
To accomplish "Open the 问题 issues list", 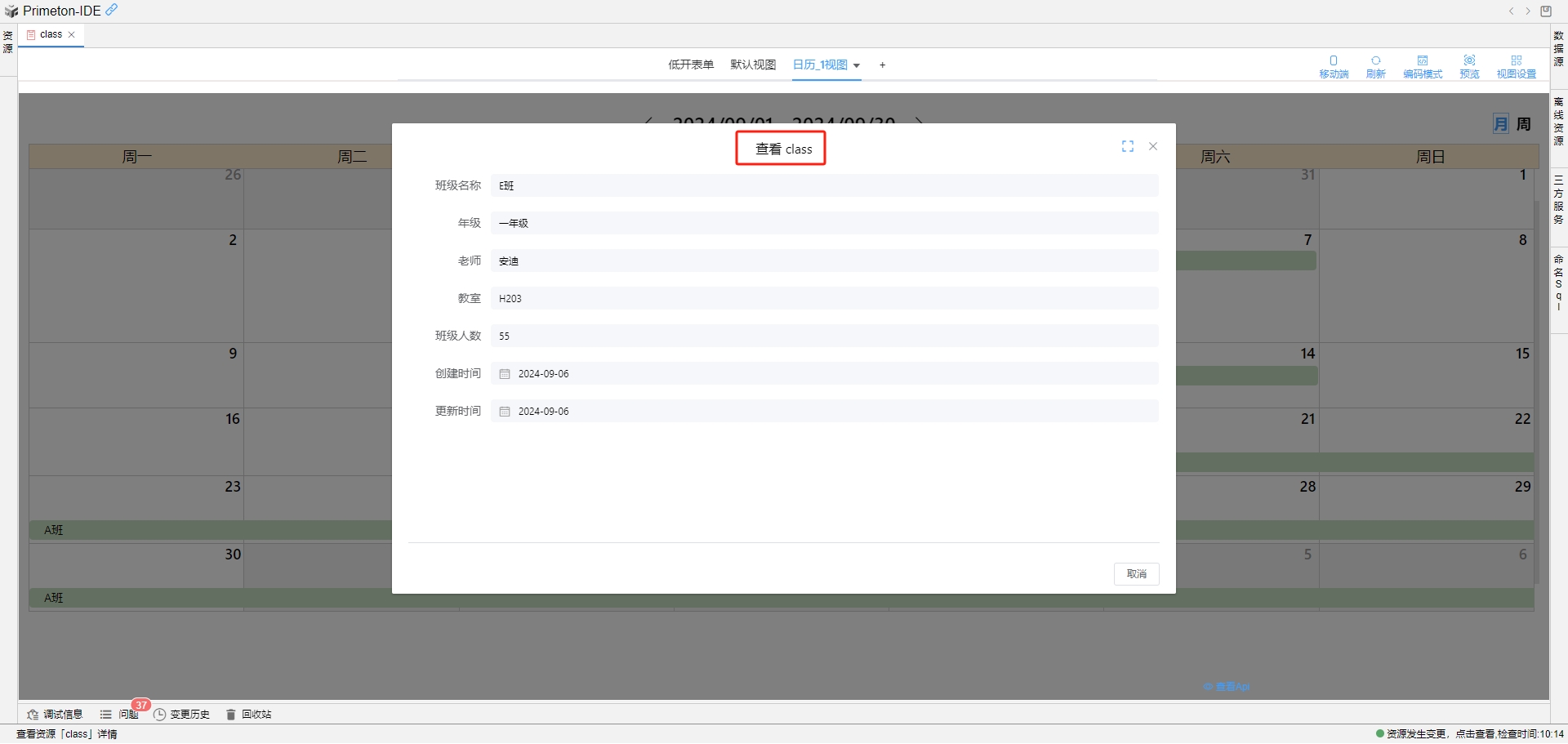I will [121, 715].
